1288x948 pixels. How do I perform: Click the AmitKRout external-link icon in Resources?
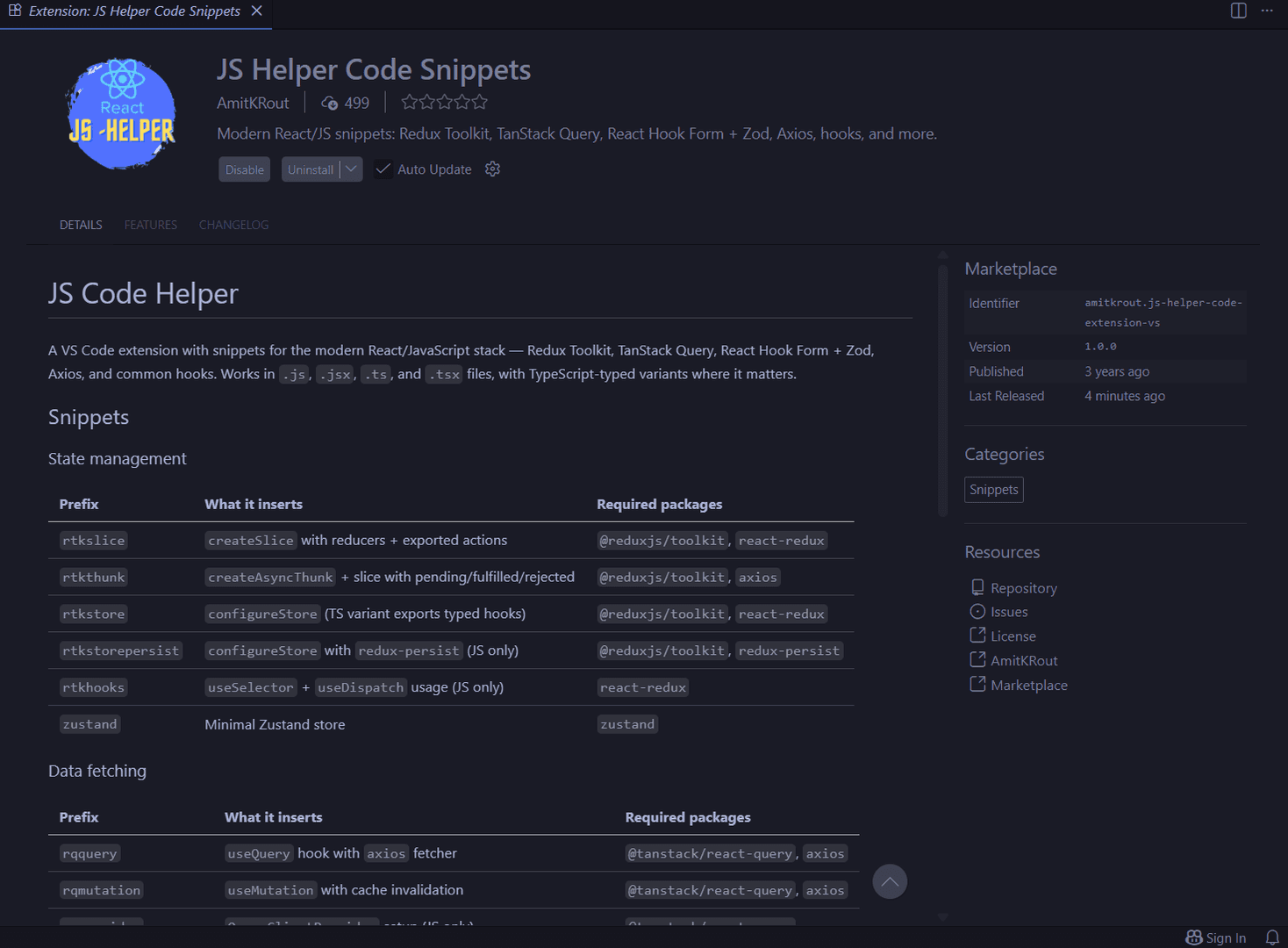pyautogui.click(x=977, y=659)
